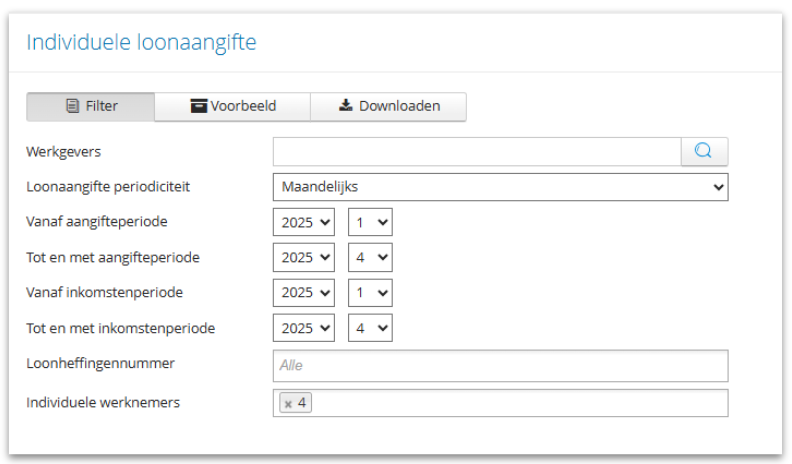Switch to the Filter tab
792x464 pixels.
click(91, 106)
